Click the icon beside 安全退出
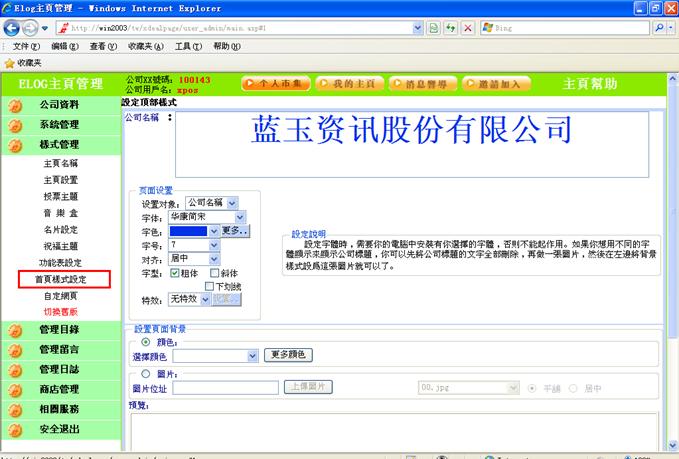This screenshot has width=679, height=459. tap(15, 430)
